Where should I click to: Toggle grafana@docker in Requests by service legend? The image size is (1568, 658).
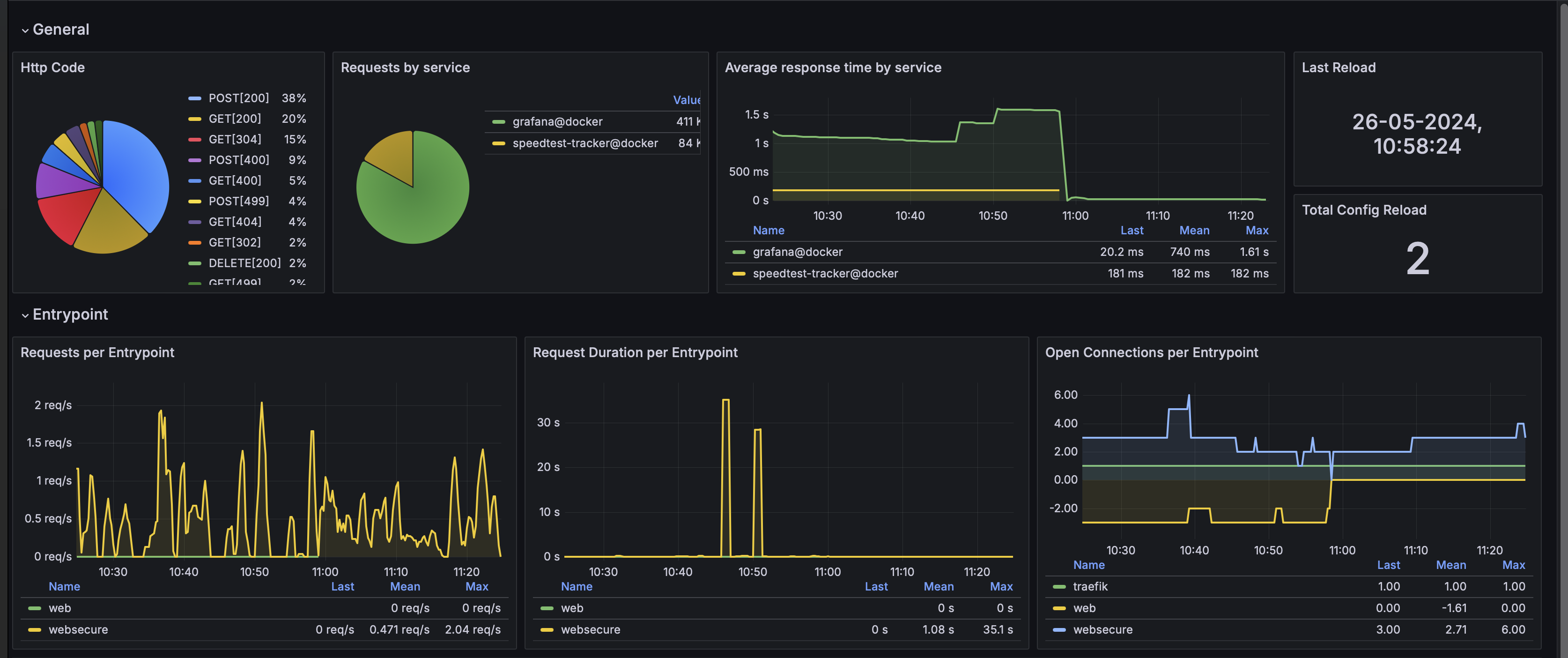click(x=558, y=122)
